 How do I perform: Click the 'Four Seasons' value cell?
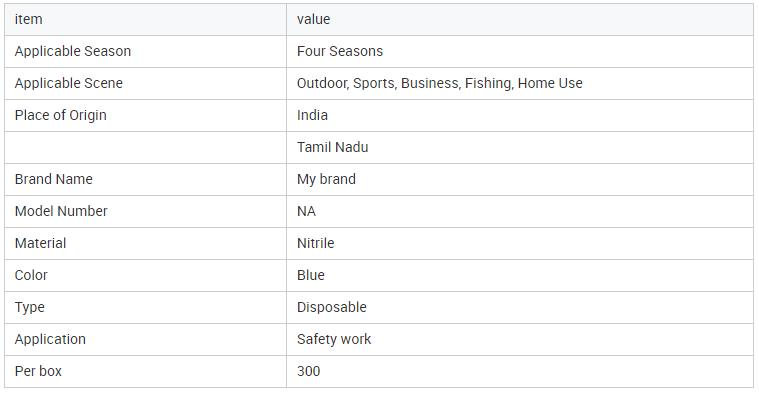tap(520, 51)
